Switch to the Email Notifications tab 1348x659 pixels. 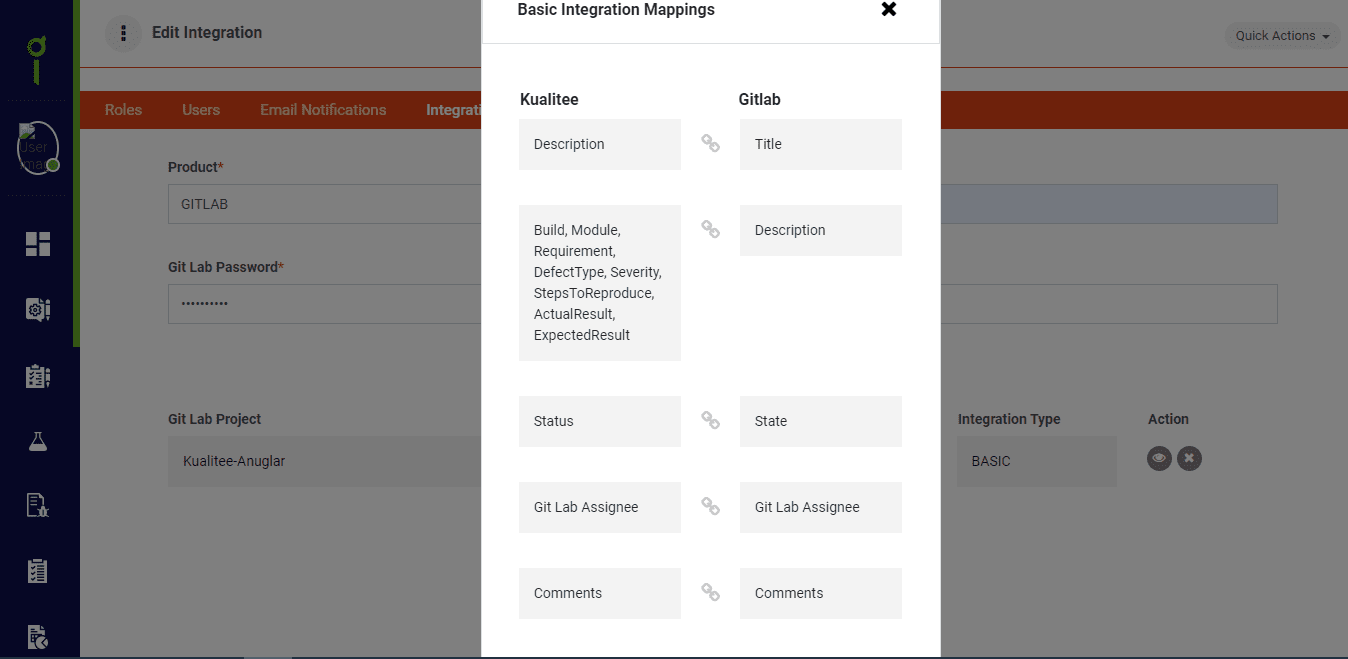[323, 110]
